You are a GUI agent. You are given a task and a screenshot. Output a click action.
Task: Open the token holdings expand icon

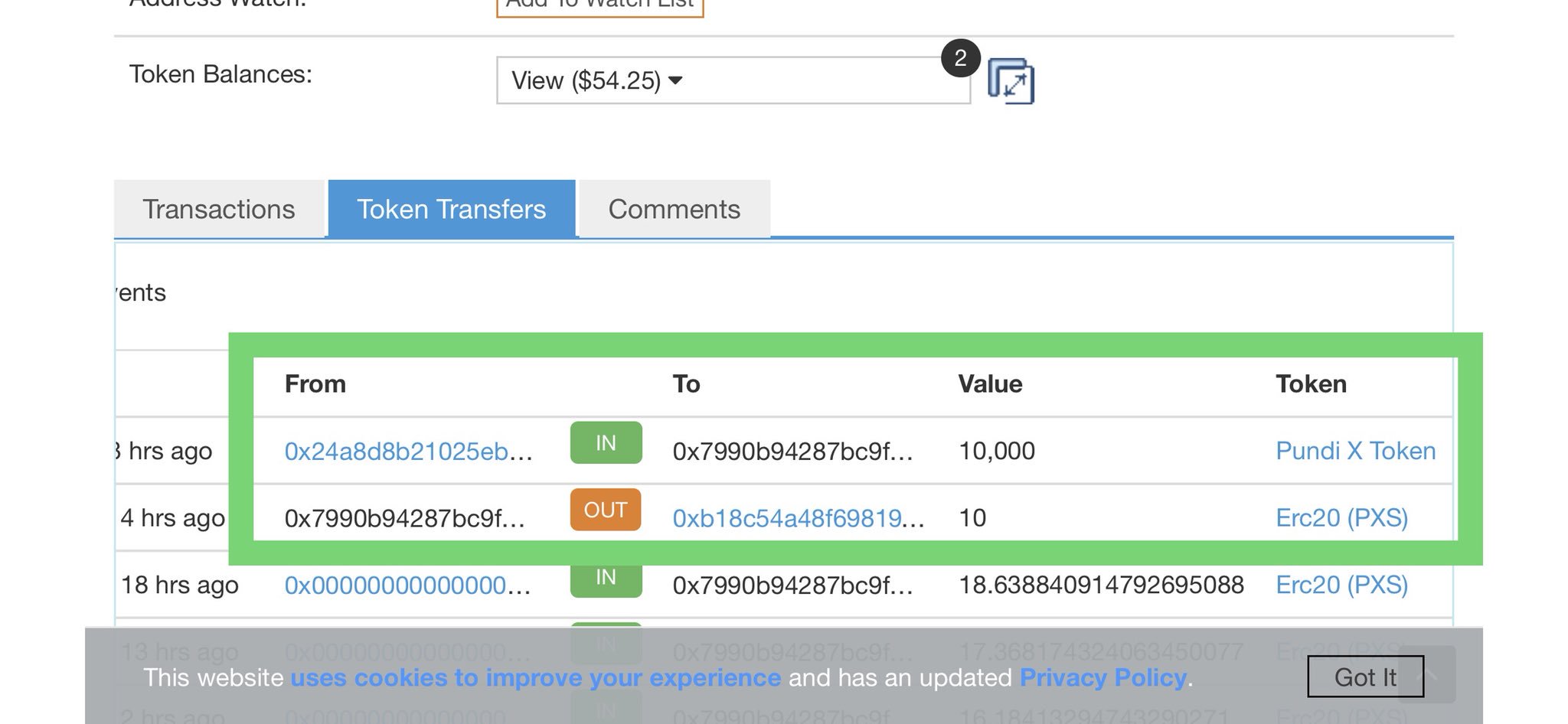1011,81
